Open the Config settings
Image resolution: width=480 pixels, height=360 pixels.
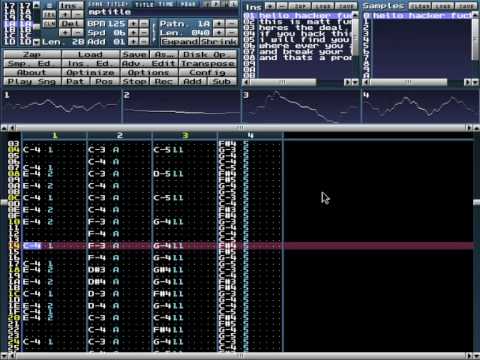pyautogui.click(x=208, y=72)
